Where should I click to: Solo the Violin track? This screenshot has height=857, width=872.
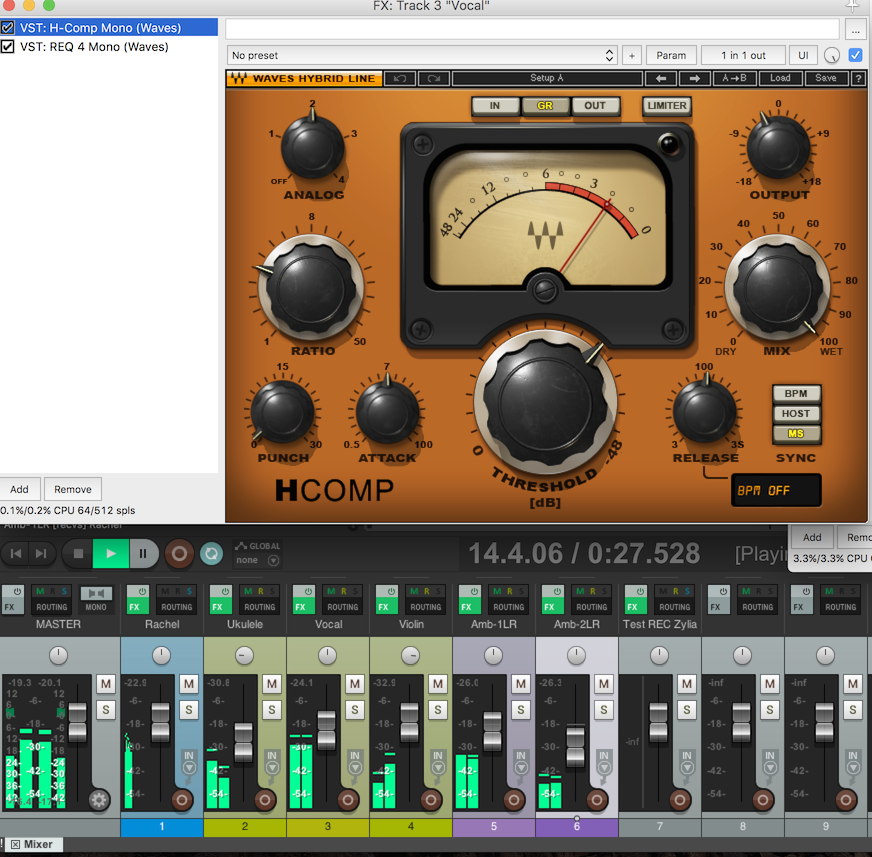(438, 710)
